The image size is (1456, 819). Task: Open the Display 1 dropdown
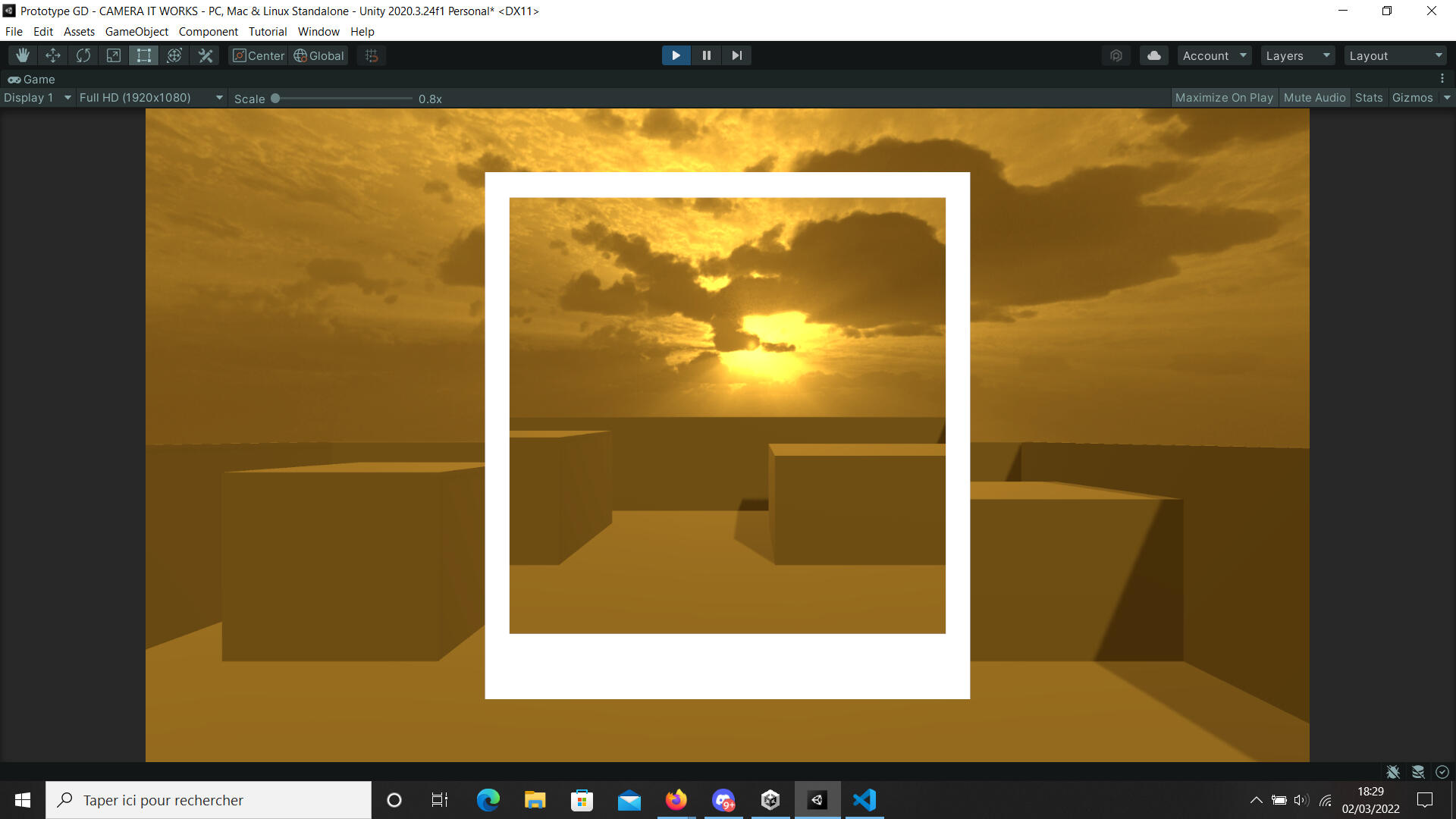pos(36,98)
